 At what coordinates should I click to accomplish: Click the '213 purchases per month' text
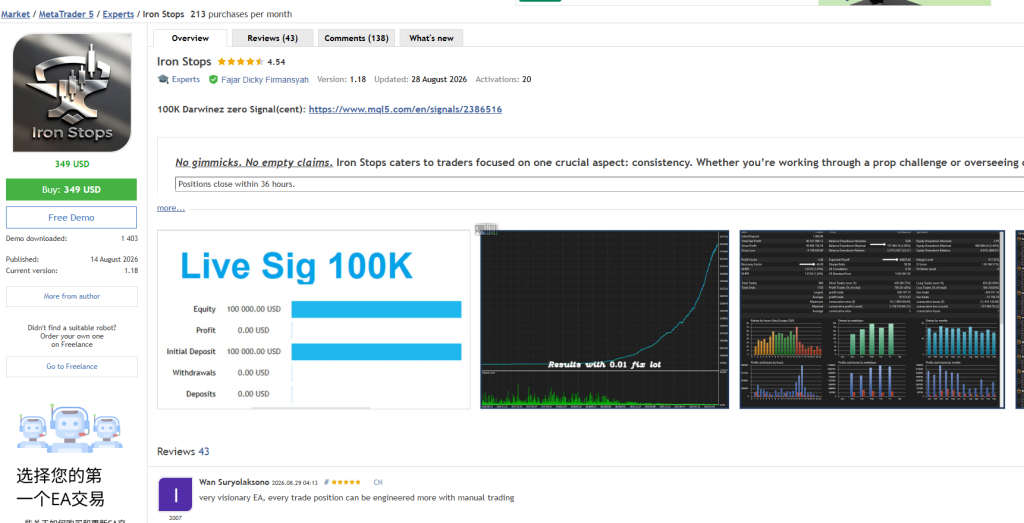point(242,14)
